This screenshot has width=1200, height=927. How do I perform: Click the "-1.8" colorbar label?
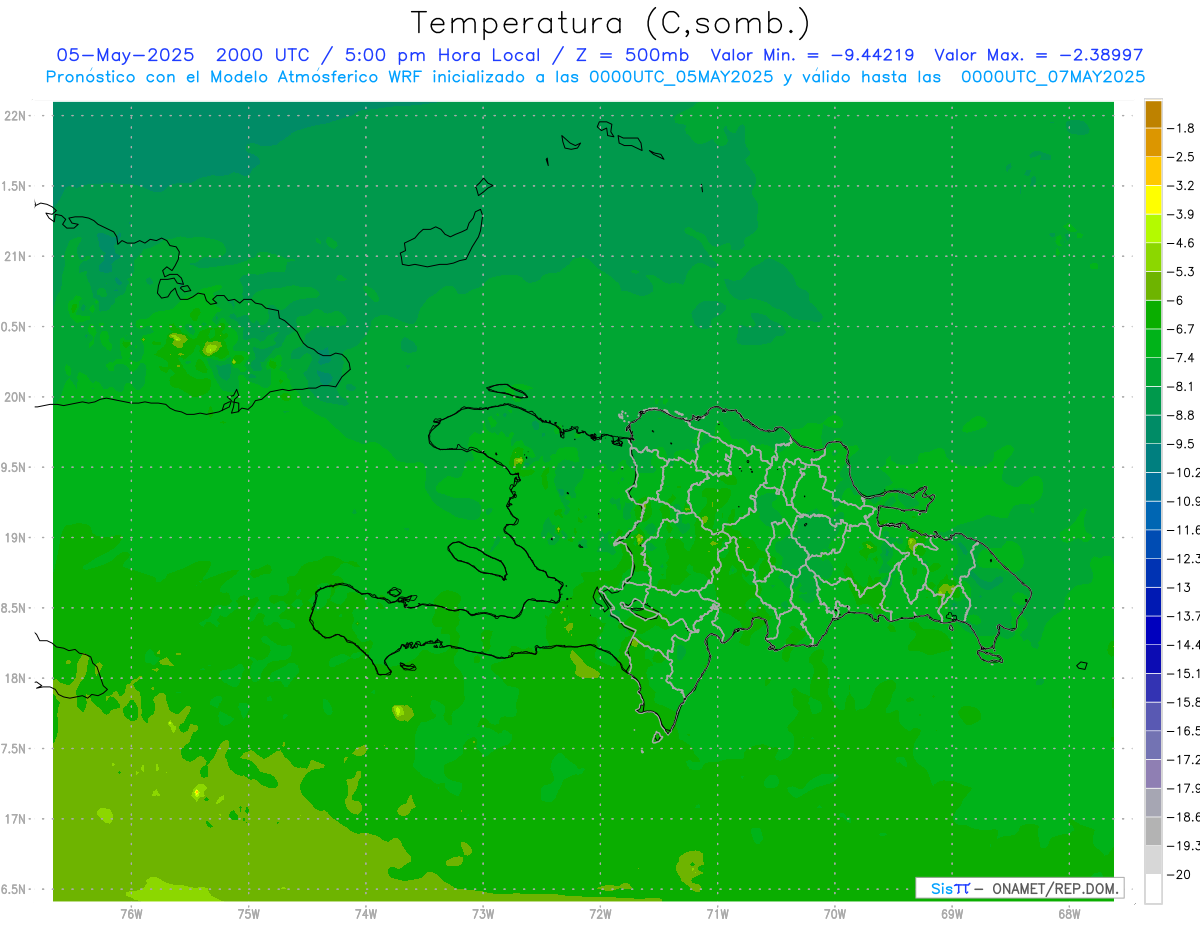(1182, 128)
